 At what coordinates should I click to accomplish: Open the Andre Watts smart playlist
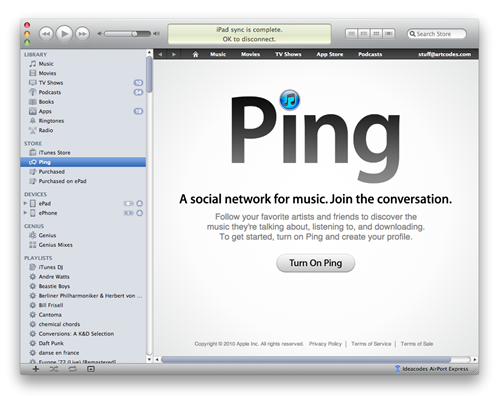tap(83, 277)
